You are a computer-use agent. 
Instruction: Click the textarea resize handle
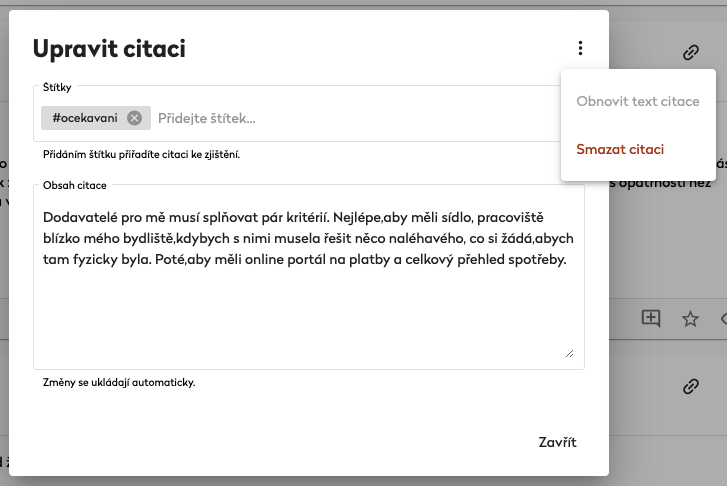point(569,352)
